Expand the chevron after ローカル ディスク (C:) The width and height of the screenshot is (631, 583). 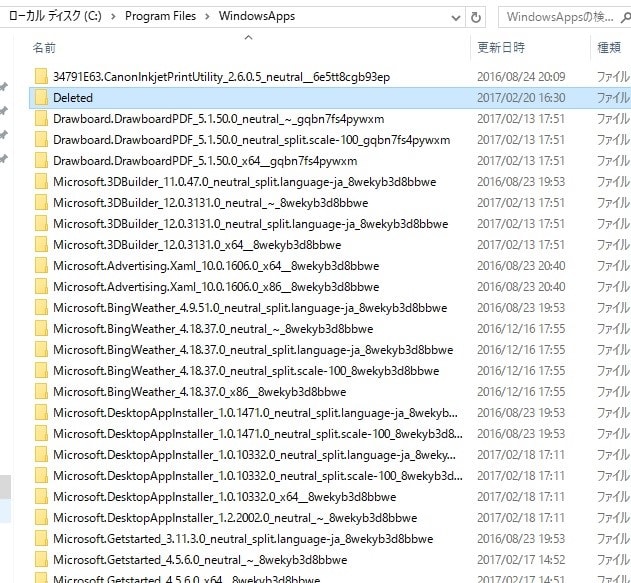pos(113,16)
